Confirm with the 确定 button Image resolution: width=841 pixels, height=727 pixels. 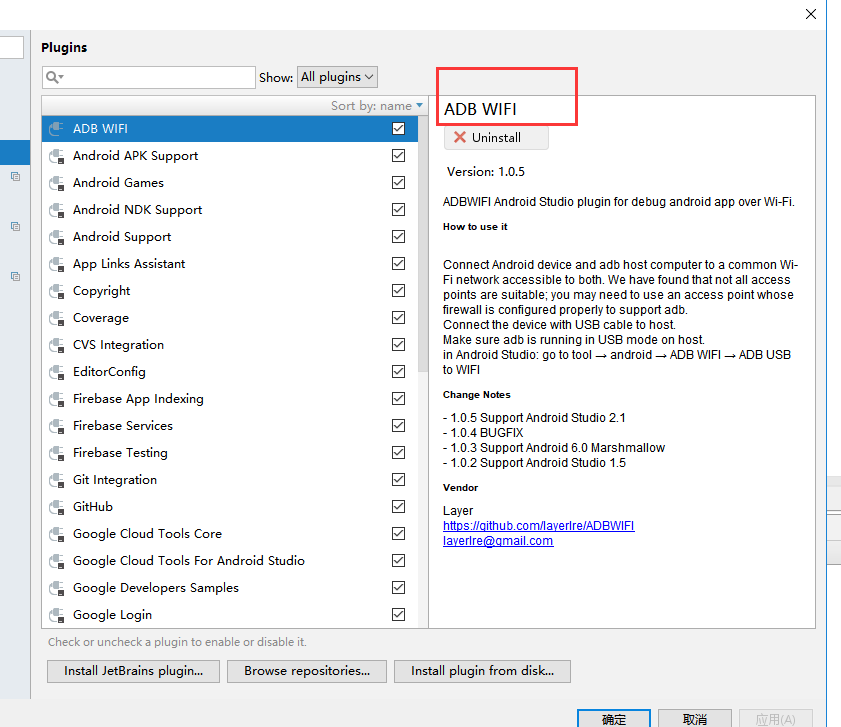pos(614,718)
